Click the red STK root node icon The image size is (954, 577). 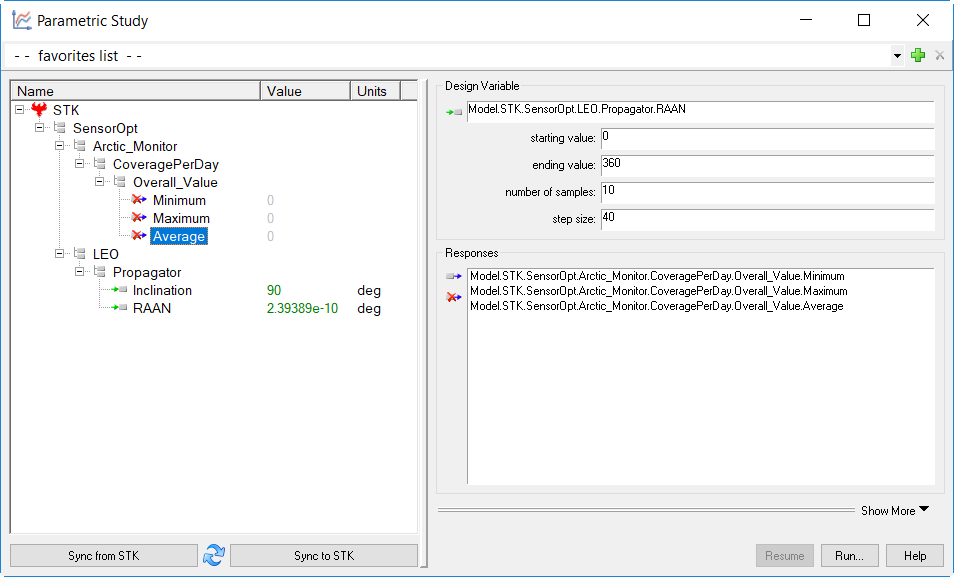[40, 110]
